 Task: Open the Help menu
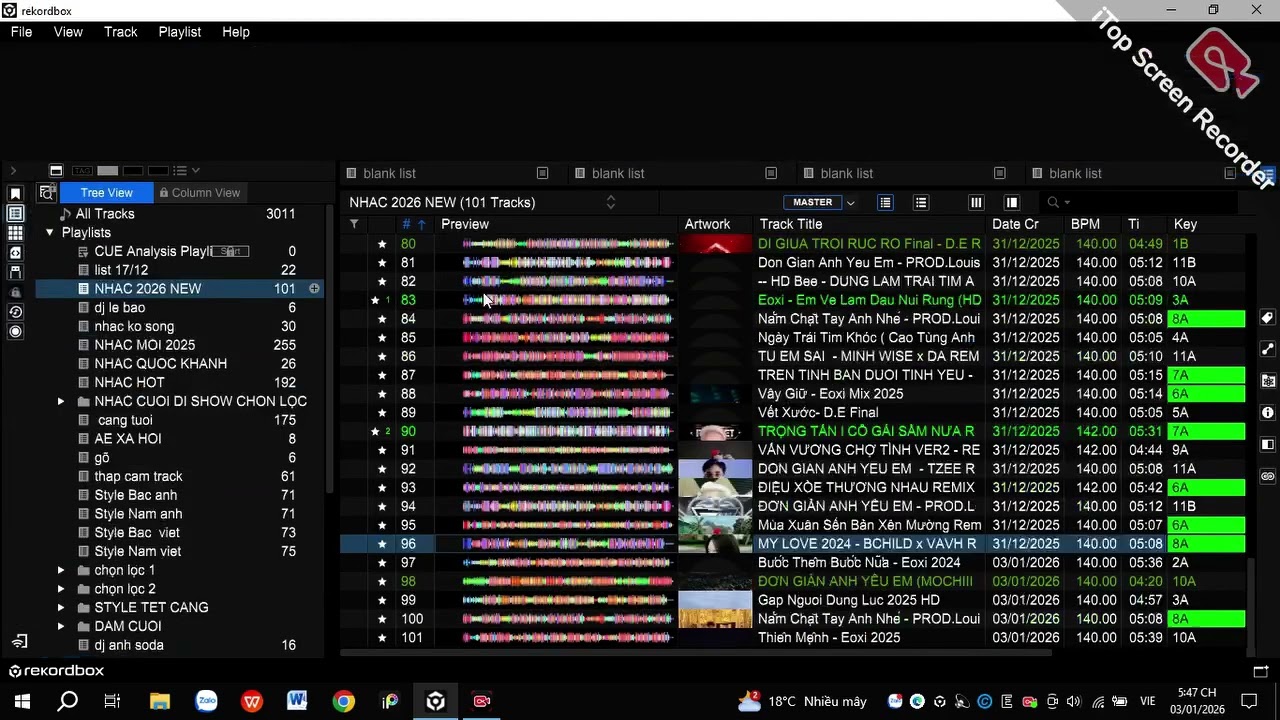click(x=236, y=32)
